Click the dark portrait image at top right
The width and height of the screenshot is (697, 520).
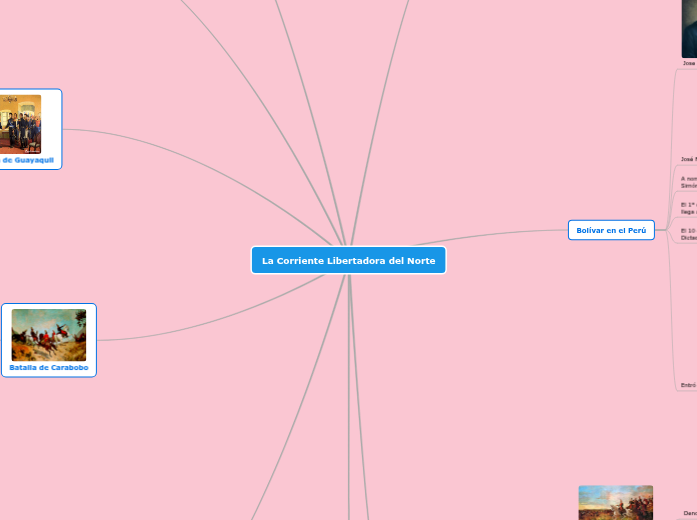pos(689,28)
